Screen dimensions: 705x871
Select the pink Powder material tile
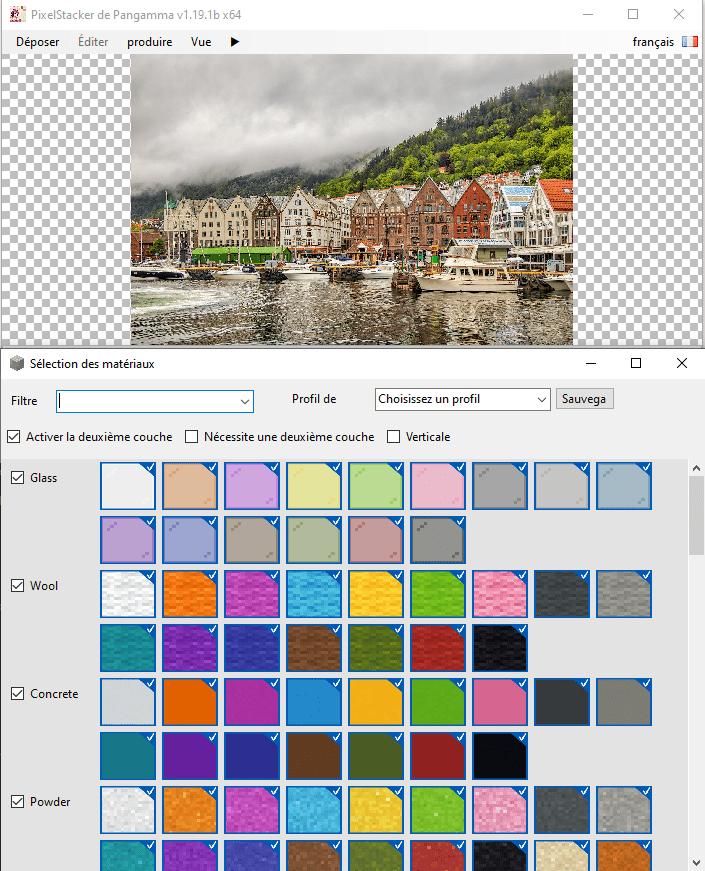(x=500, y=810)
